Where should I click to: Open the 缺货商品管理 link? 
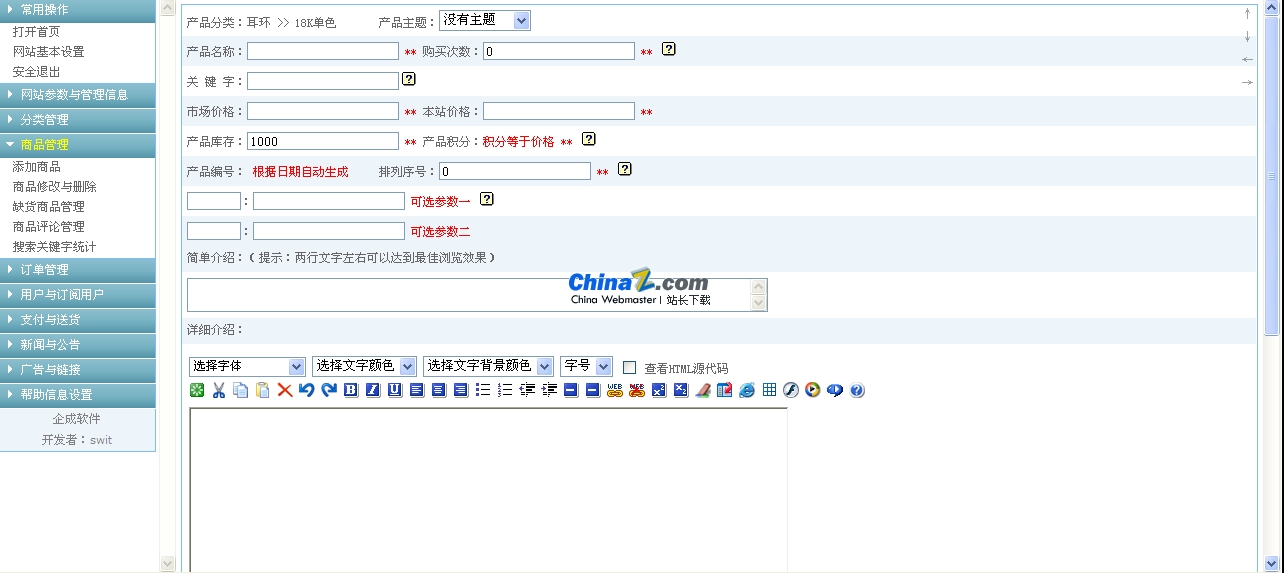click(x=48, y=207)
